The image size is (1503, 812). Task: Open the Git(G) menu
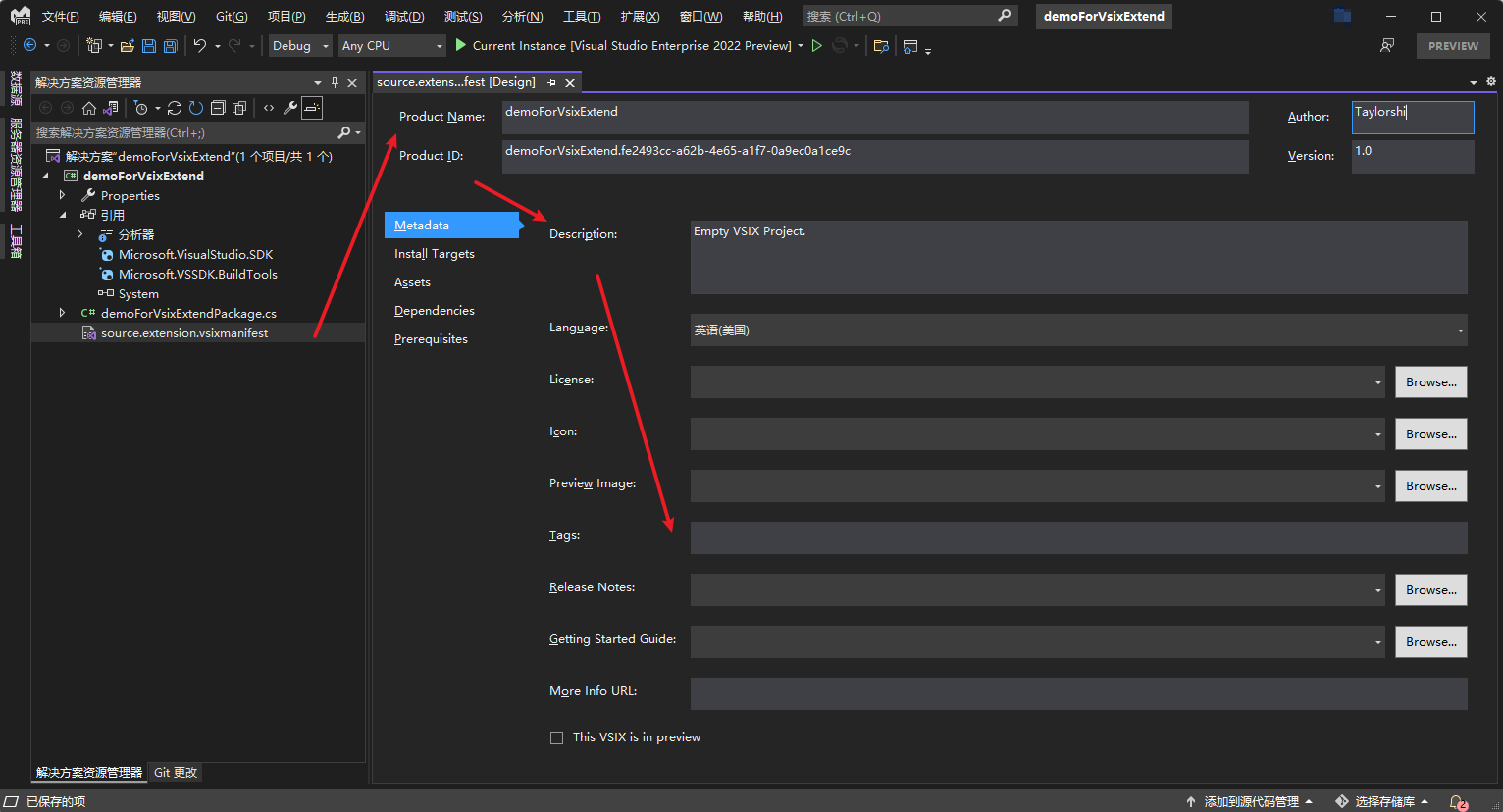pyautogui.click(x=232, y=16)
